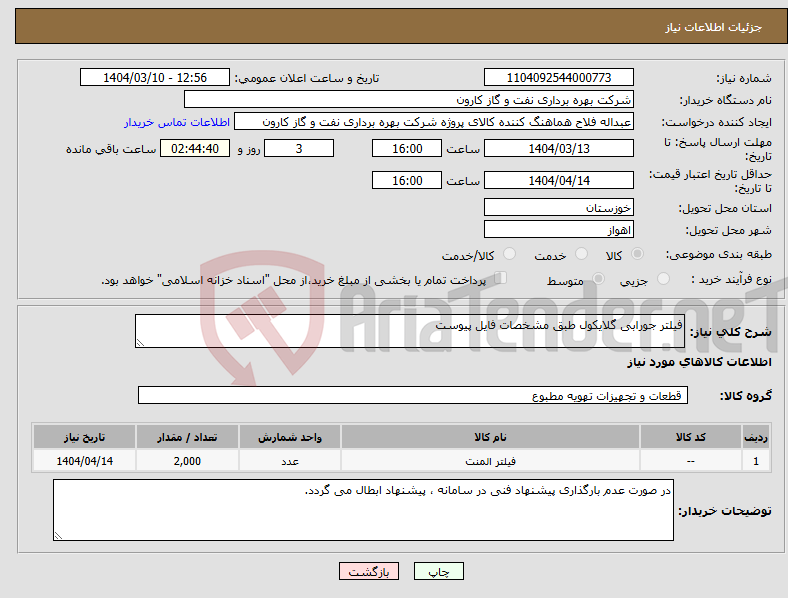Click row number 1 cell

pos(756,461)
